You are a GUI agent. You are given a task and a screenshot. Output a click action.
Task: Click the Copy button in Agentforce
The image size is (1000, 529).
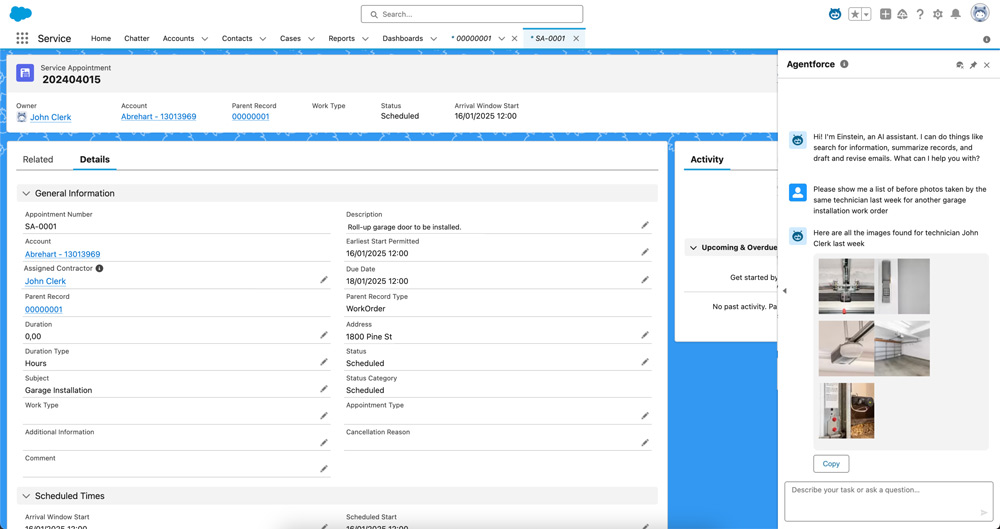(831, 464)
